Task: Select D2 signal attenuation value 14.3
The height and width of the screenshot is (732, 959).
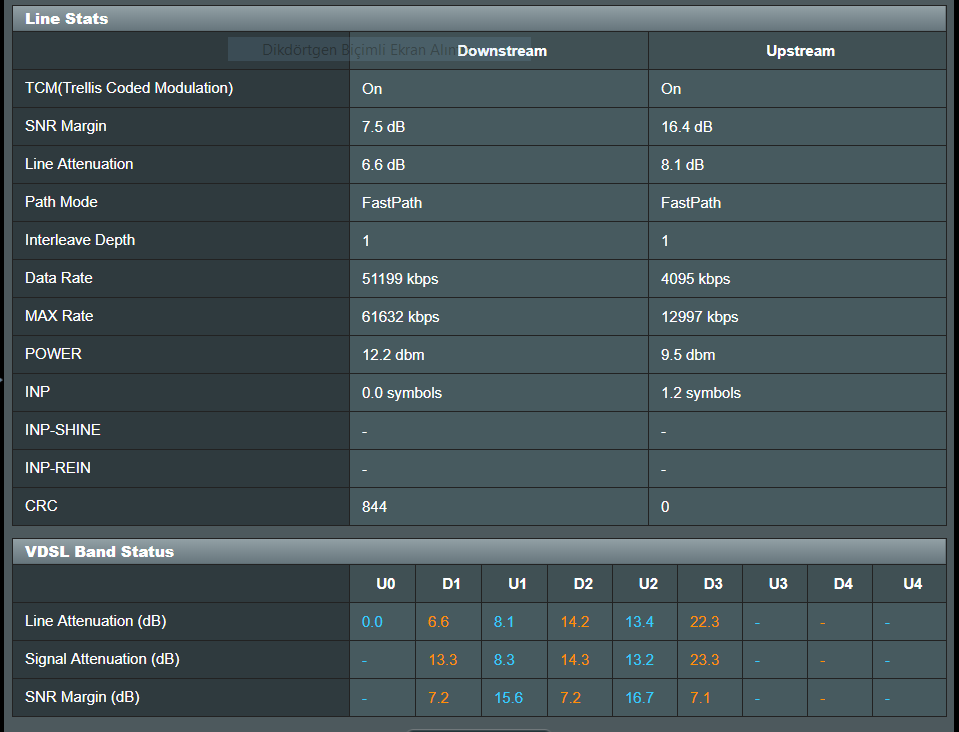Action: point(575,660)
